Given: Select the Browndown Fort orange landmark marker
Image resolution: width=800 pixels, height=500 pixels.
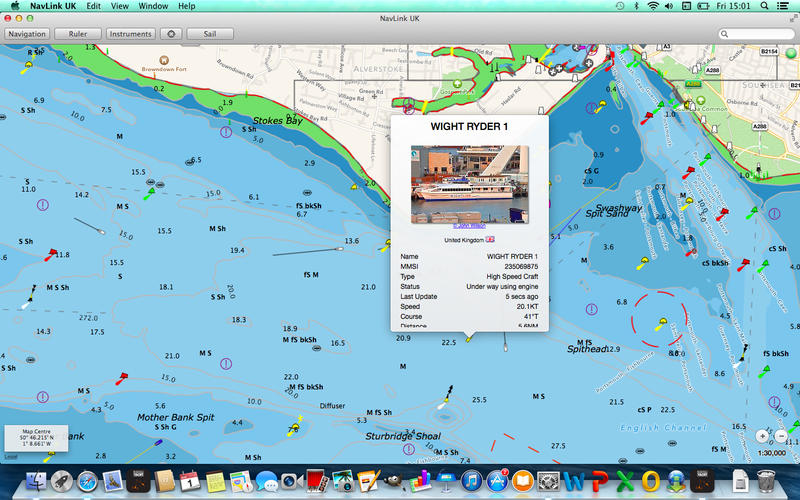Looking at the screenshot, I should pyautogui.click(x=164, y=60).
